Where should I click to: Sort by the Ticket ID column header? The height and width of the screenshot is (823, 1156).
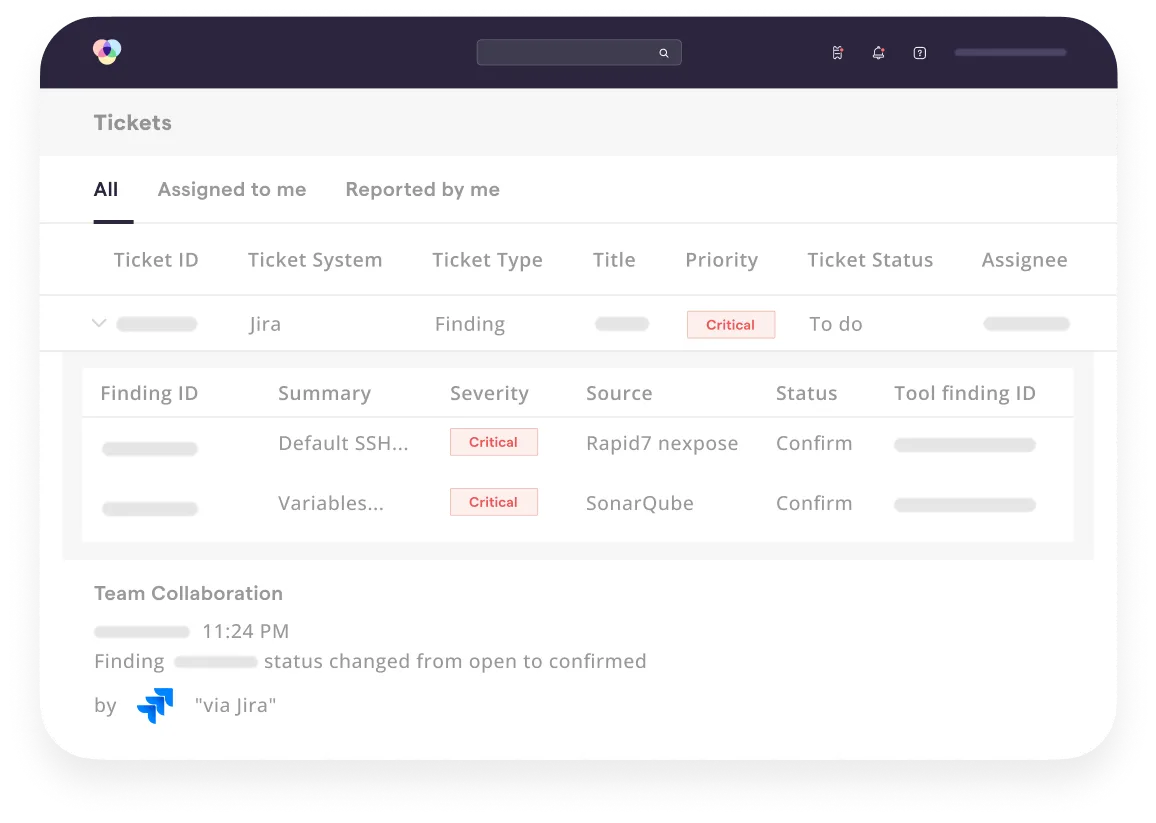[156, 259]
